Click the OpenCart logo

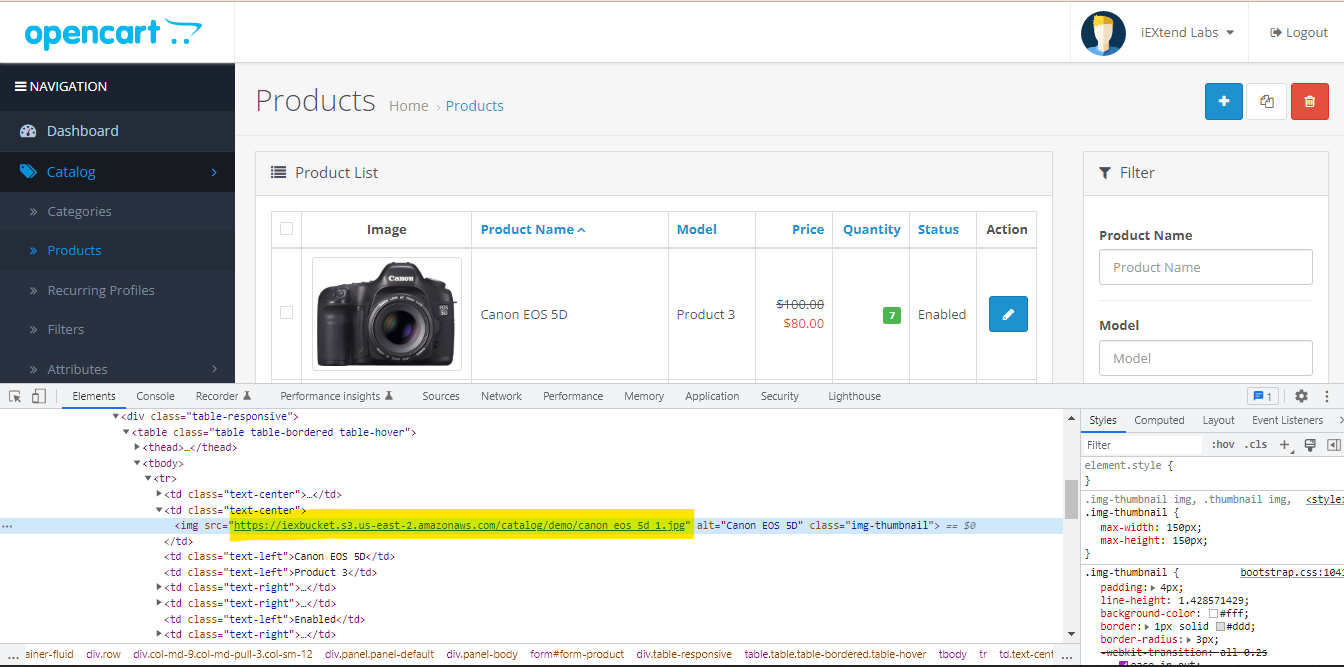pyautogui.click(x=113, y=33)
